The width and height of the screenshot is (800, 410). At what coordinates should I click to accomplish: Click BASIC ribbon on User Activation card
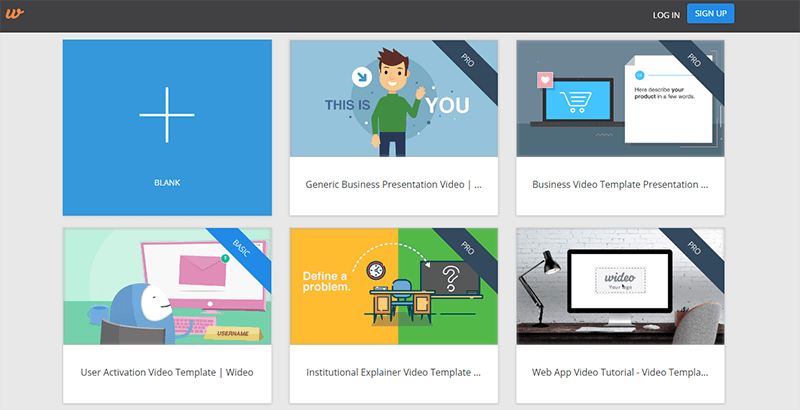point(241,248)
